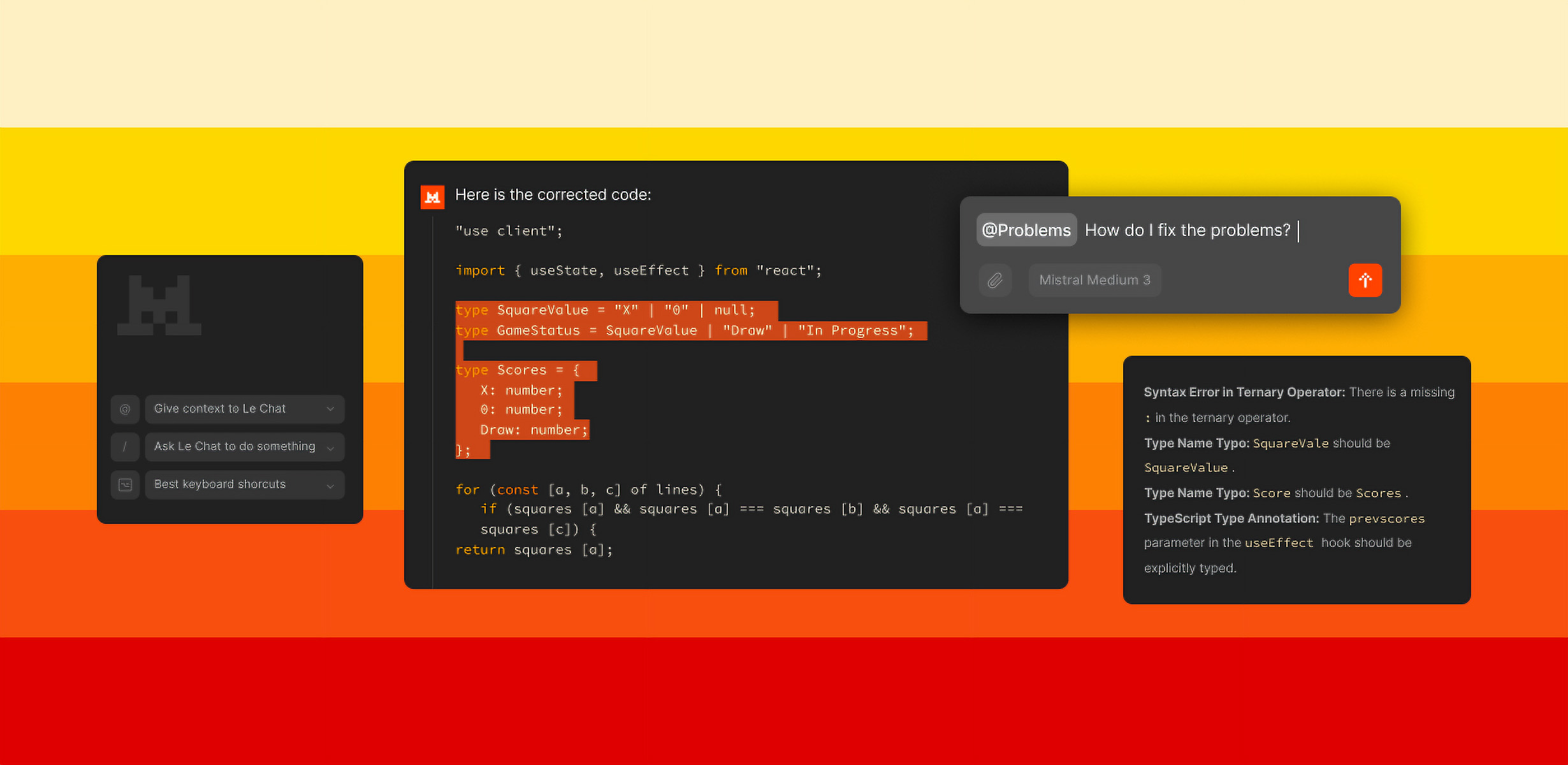1568x765 pixels.
Task: Click the 'Syntax Error in Ternary Operator' heading
Action: click(x=1244, y=392)
